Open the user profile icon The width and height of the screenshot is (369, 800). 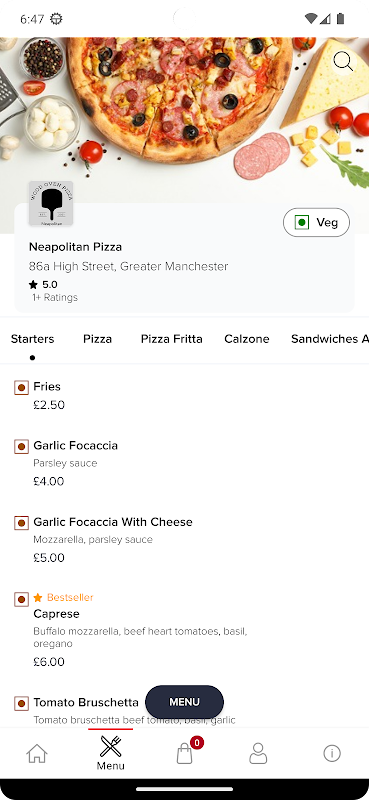258,753
